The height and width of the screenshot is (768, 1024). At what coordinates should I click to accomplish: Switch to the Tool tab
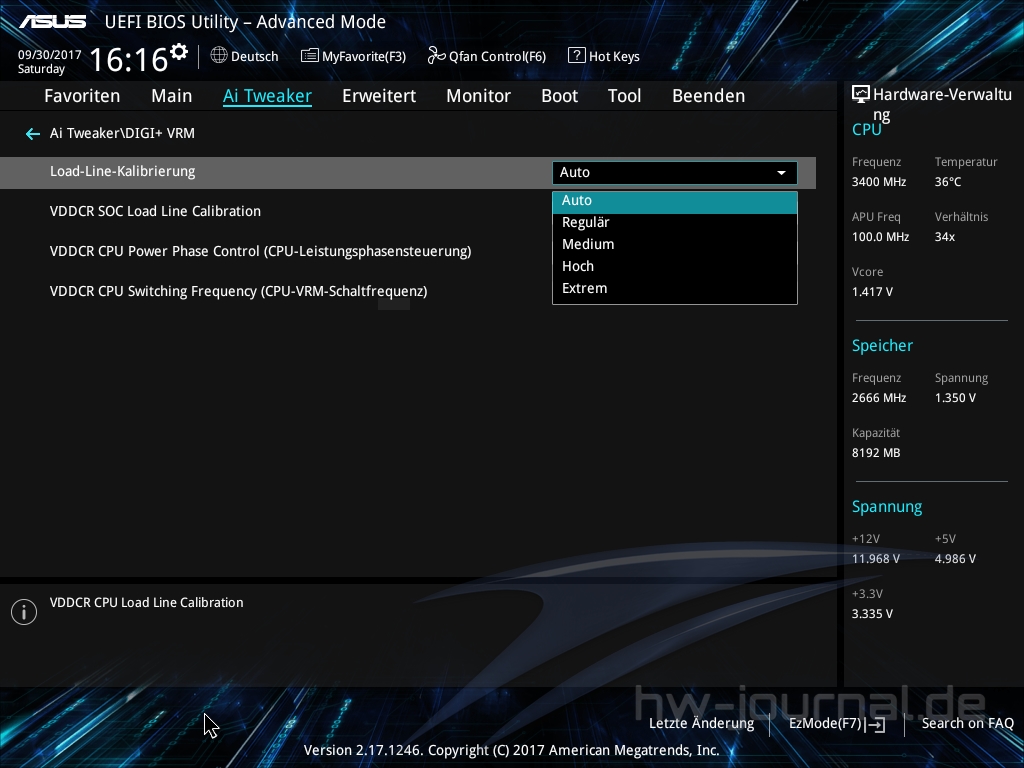pyautogui.click(x=624, y=96)
